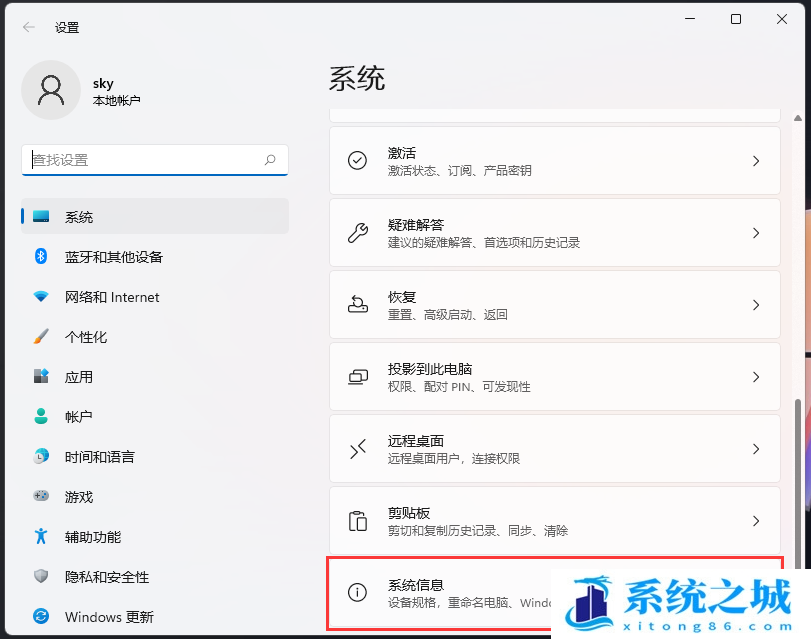This screenshot has height=639, width=811.
Task: Open 疑难解答 using its right chevron
Action: pos(756,233)
